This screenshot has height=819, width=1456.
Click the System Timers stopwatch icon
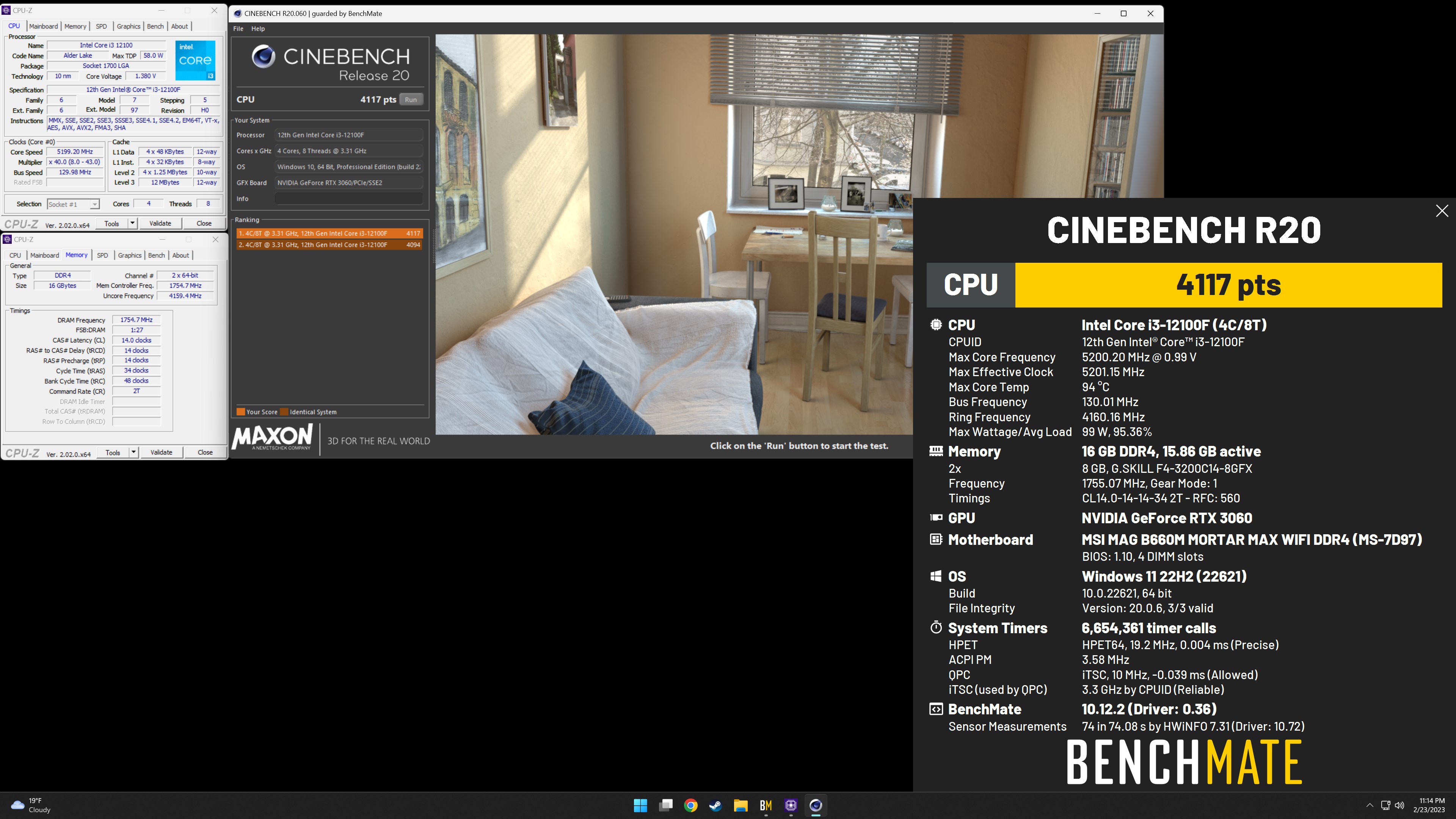pos(936,628)
